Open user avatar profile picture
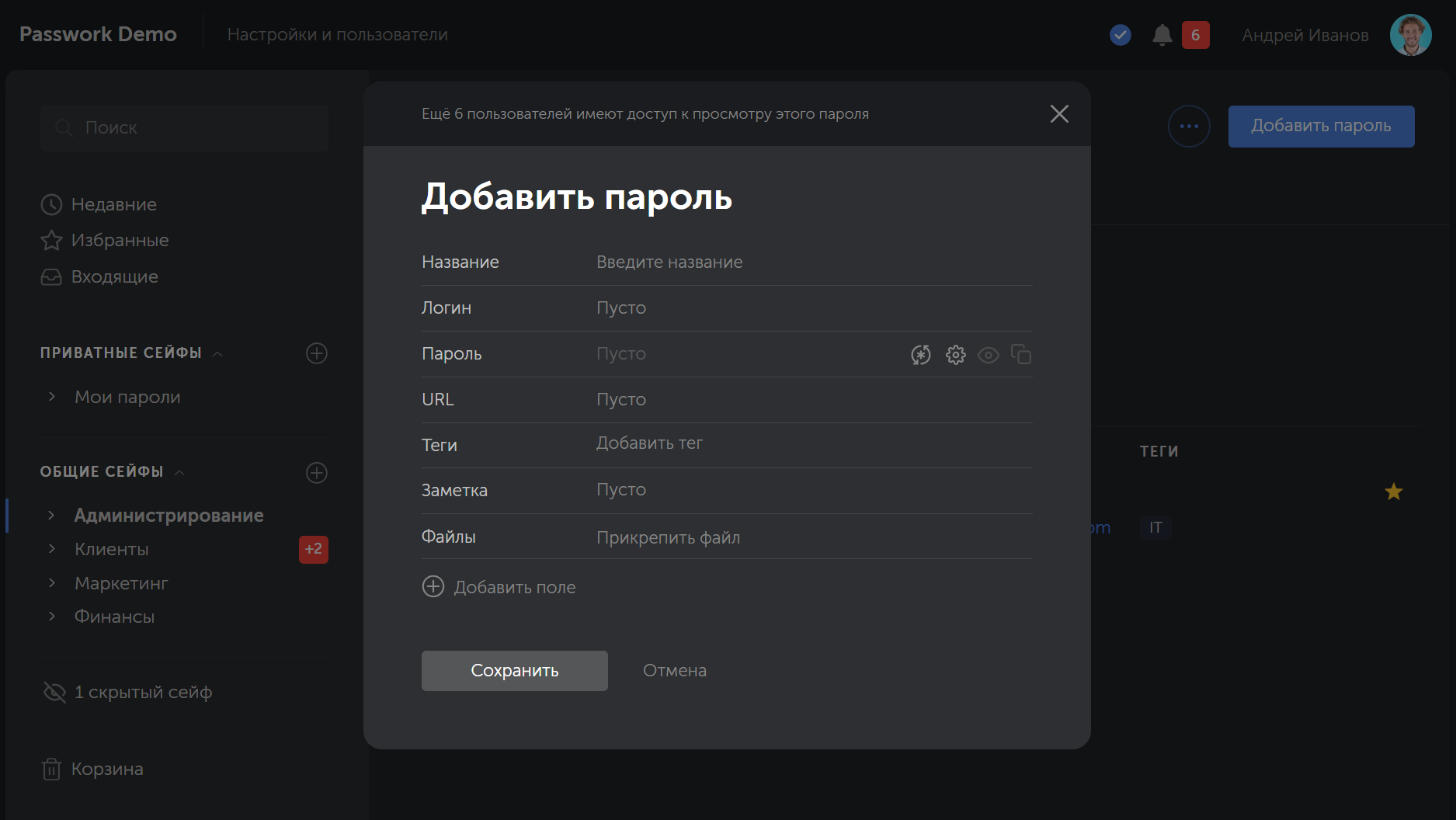 (x=1410, y=35)
